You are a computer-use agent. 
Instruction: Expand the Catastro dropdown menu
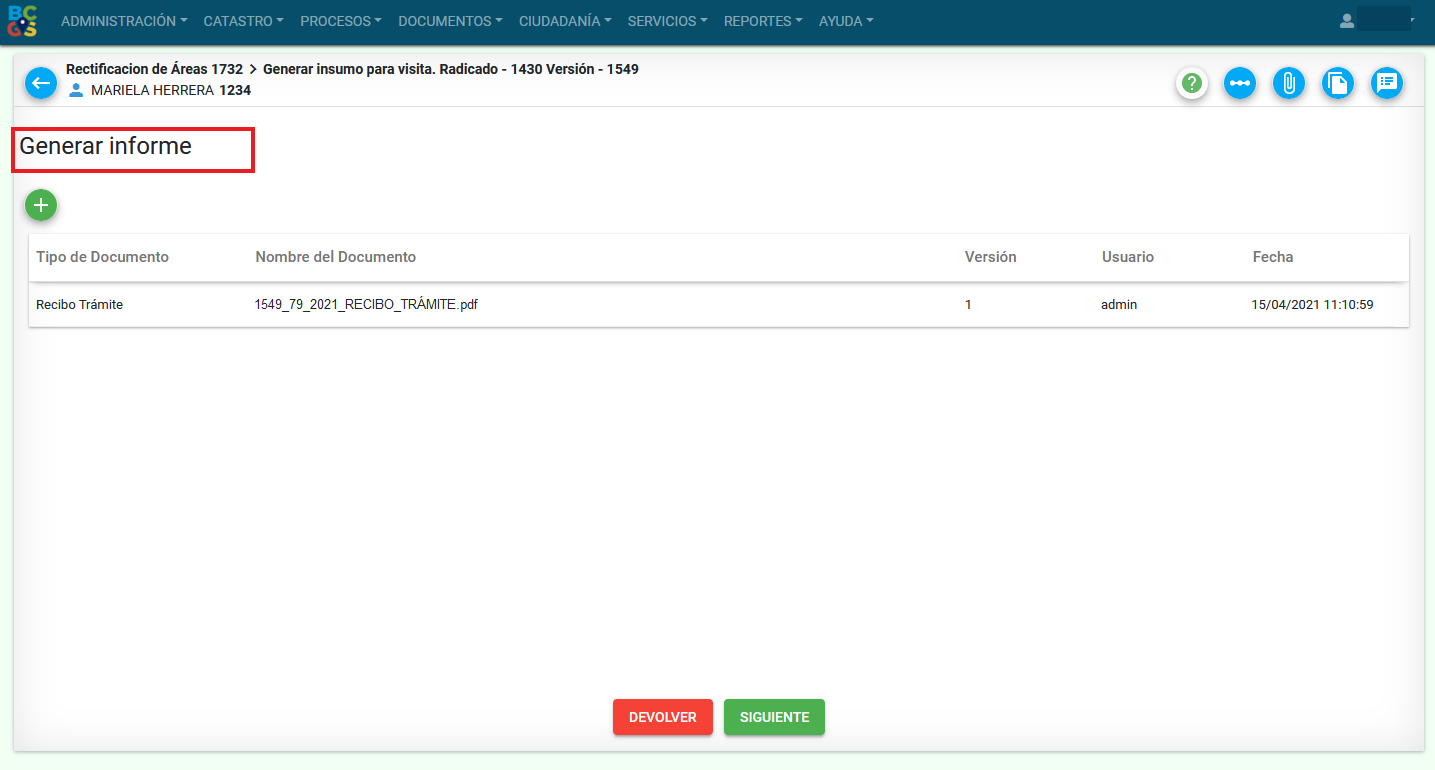coord(243,21)
